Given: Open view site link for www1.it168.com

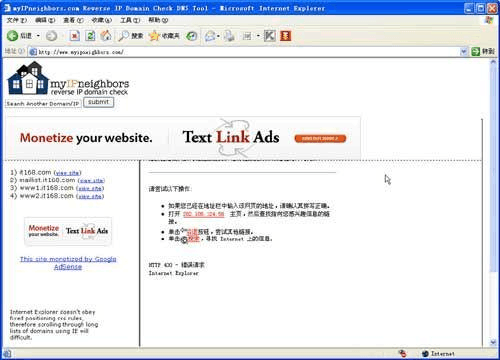Looking at the screenshot, I should [90, 188].
